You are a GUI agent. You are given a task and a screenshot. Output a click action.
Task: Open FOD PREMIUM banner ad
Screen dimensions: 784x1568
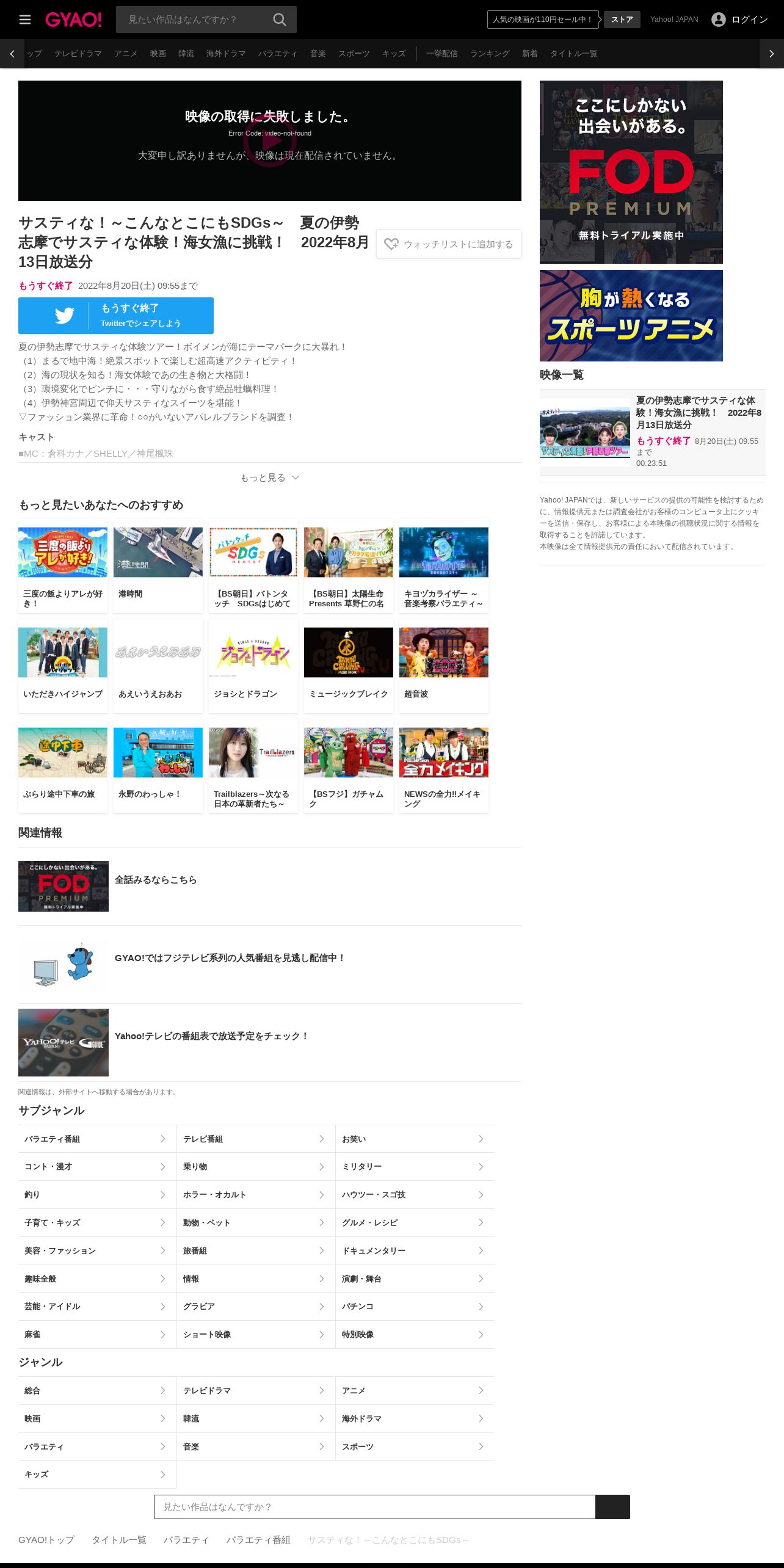pos(631,172)
